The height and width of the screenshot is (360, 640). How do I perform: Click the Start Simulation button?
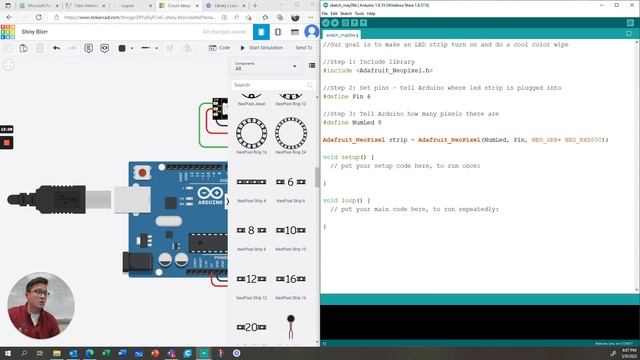[262, 48]
